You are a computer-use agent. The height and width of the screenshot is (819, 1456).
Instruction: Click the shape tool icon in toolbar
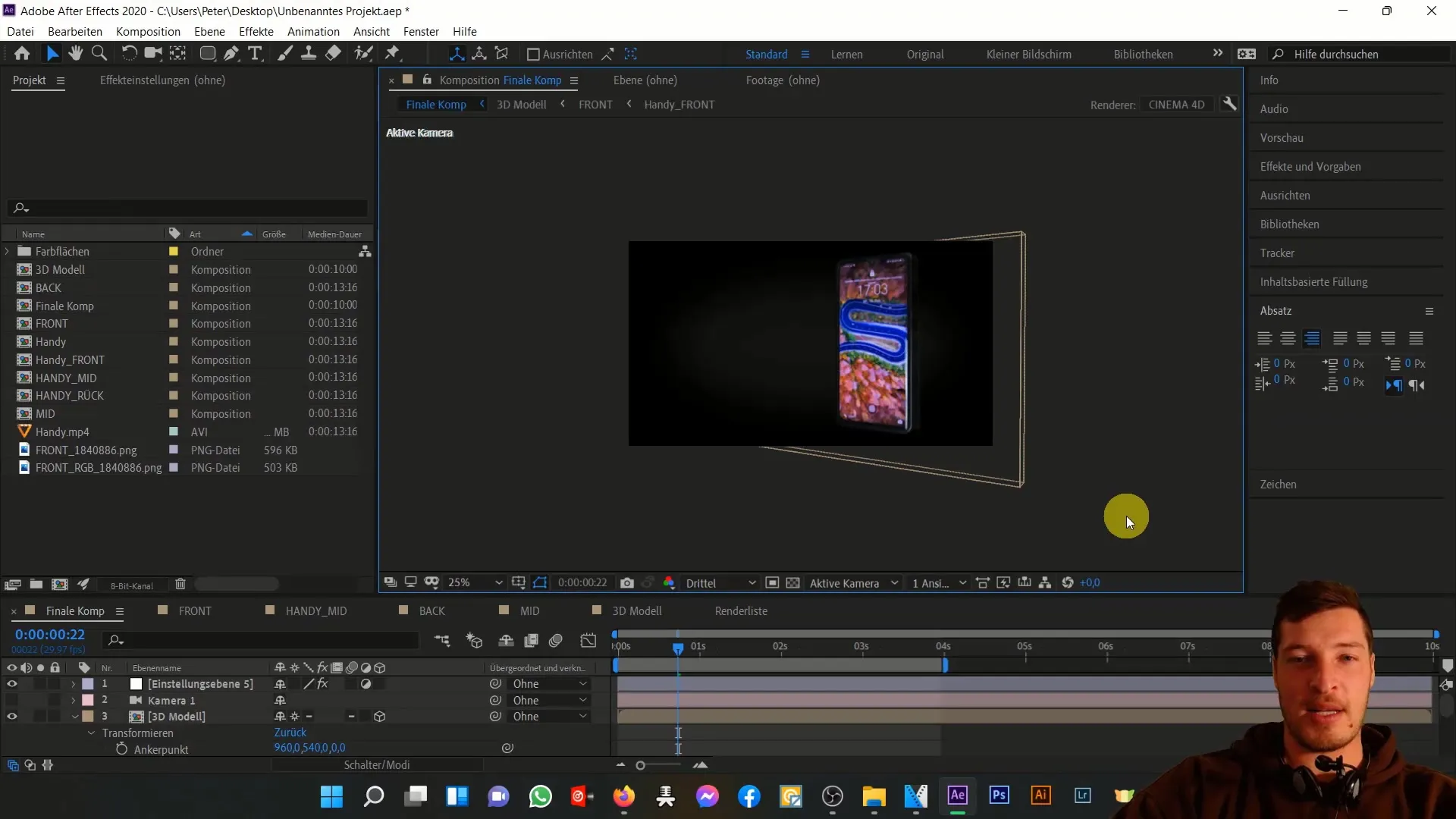(x=207, y=54)
